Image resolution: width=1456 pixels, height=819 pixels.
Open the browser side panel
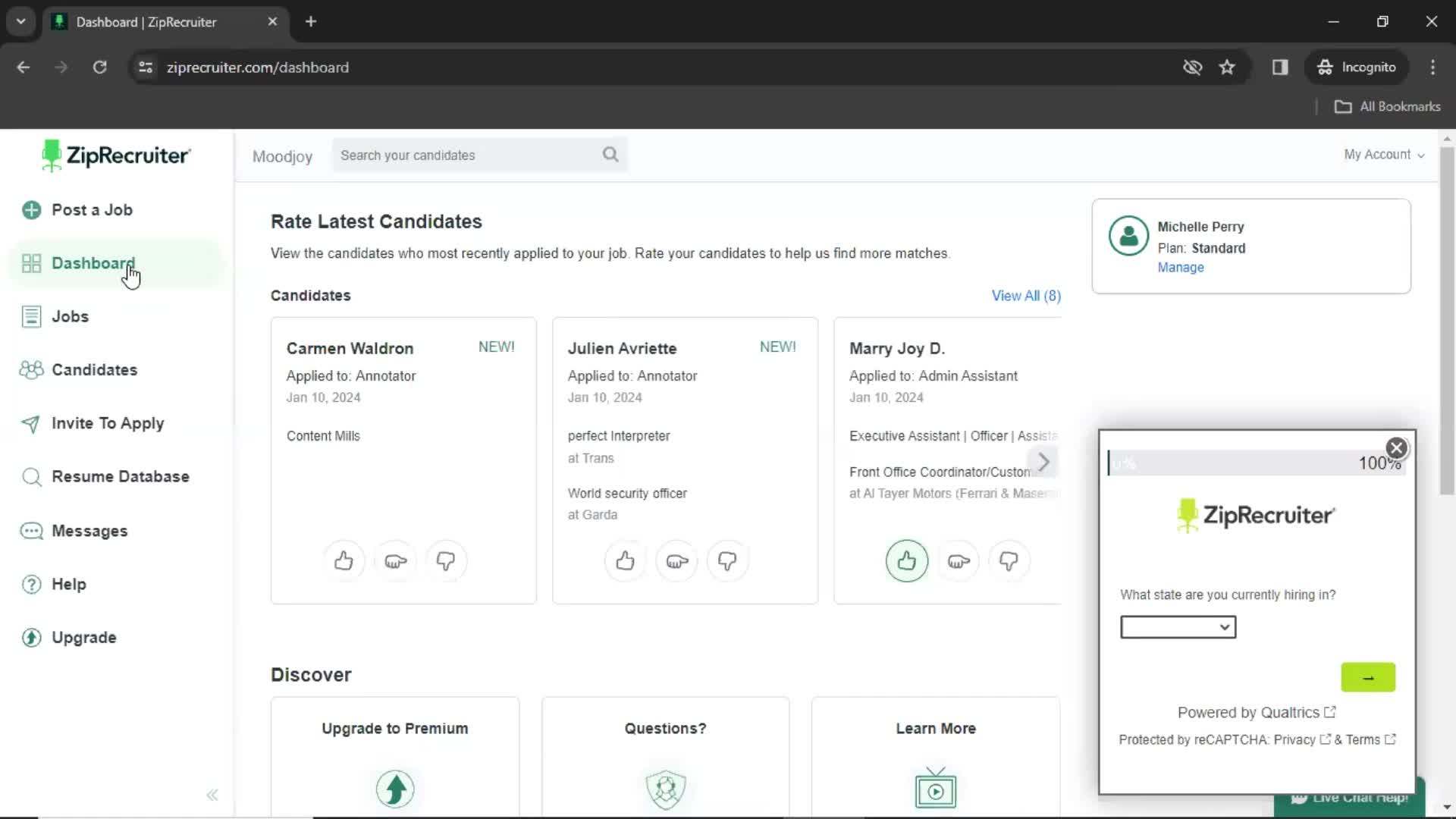1280,67
